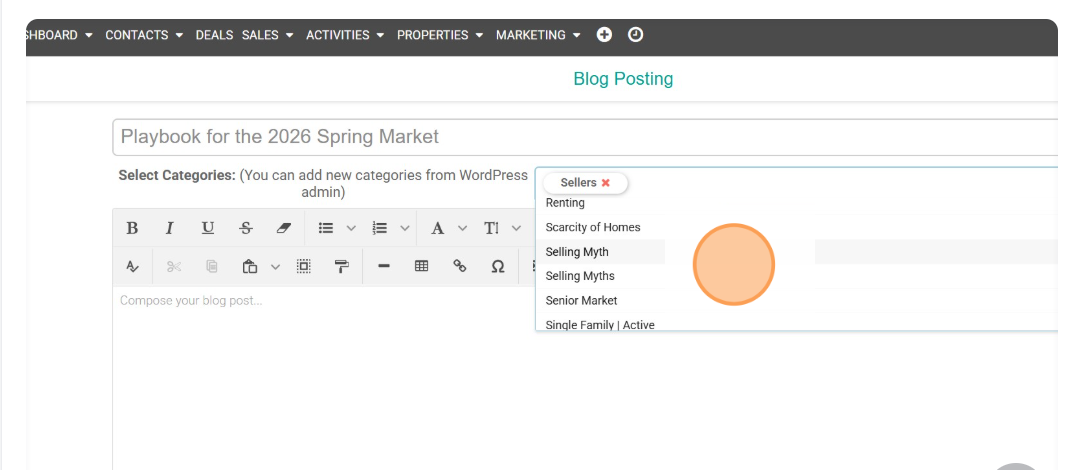
Task: Insert a table into the post
Action: click(x=421, y=266)
